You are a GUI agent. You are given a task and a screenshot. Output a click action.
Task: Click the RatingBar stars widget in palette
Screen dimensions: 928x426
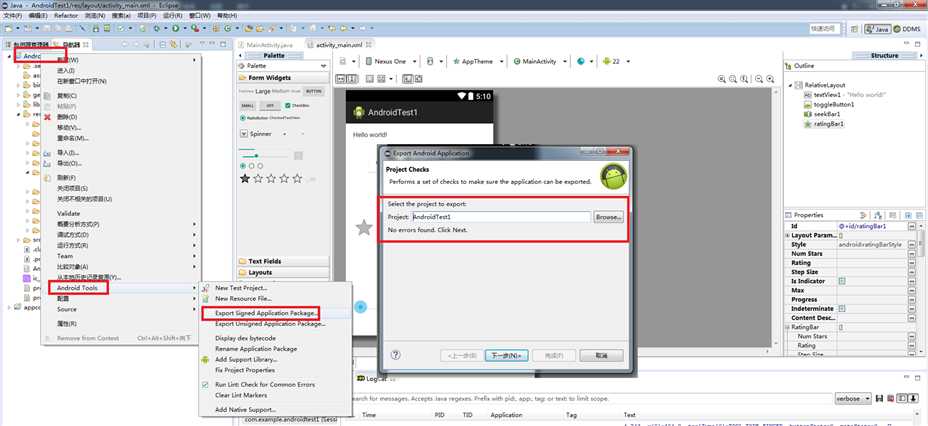click(x=272, y=178)
